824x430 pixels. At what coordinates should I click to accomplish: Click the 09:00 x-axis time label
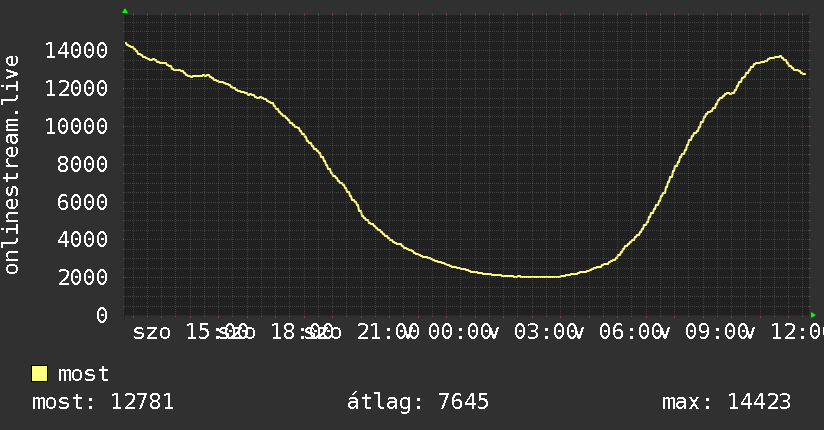coord(716,332)
